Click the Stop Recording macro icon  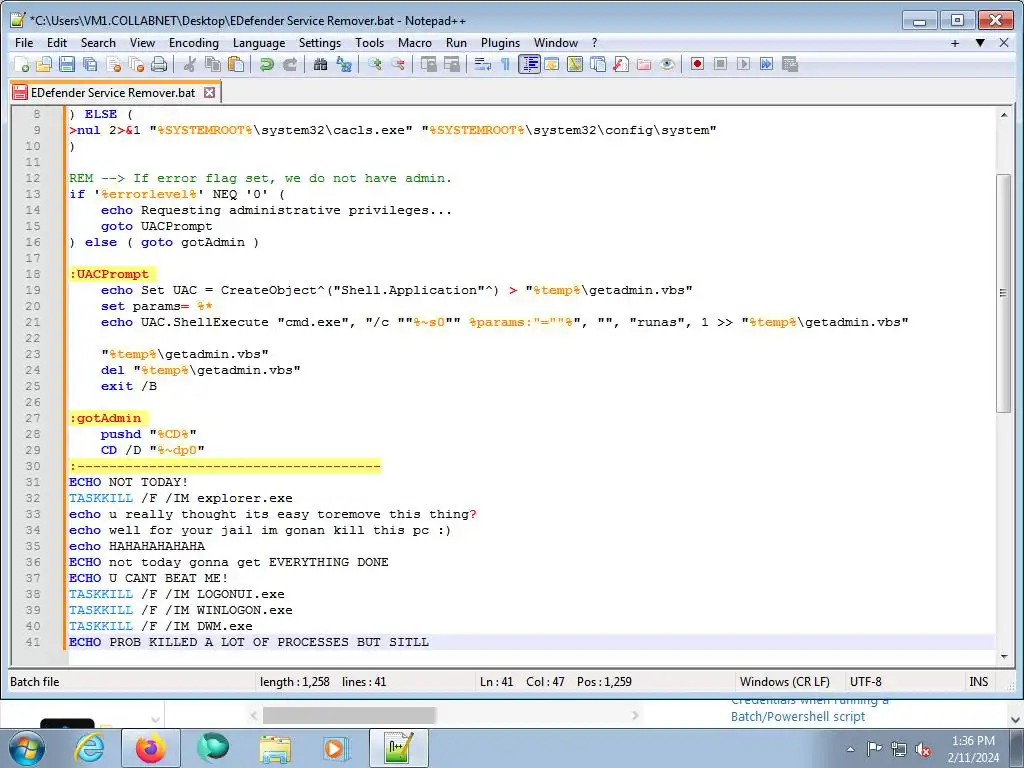coord(720,64)
